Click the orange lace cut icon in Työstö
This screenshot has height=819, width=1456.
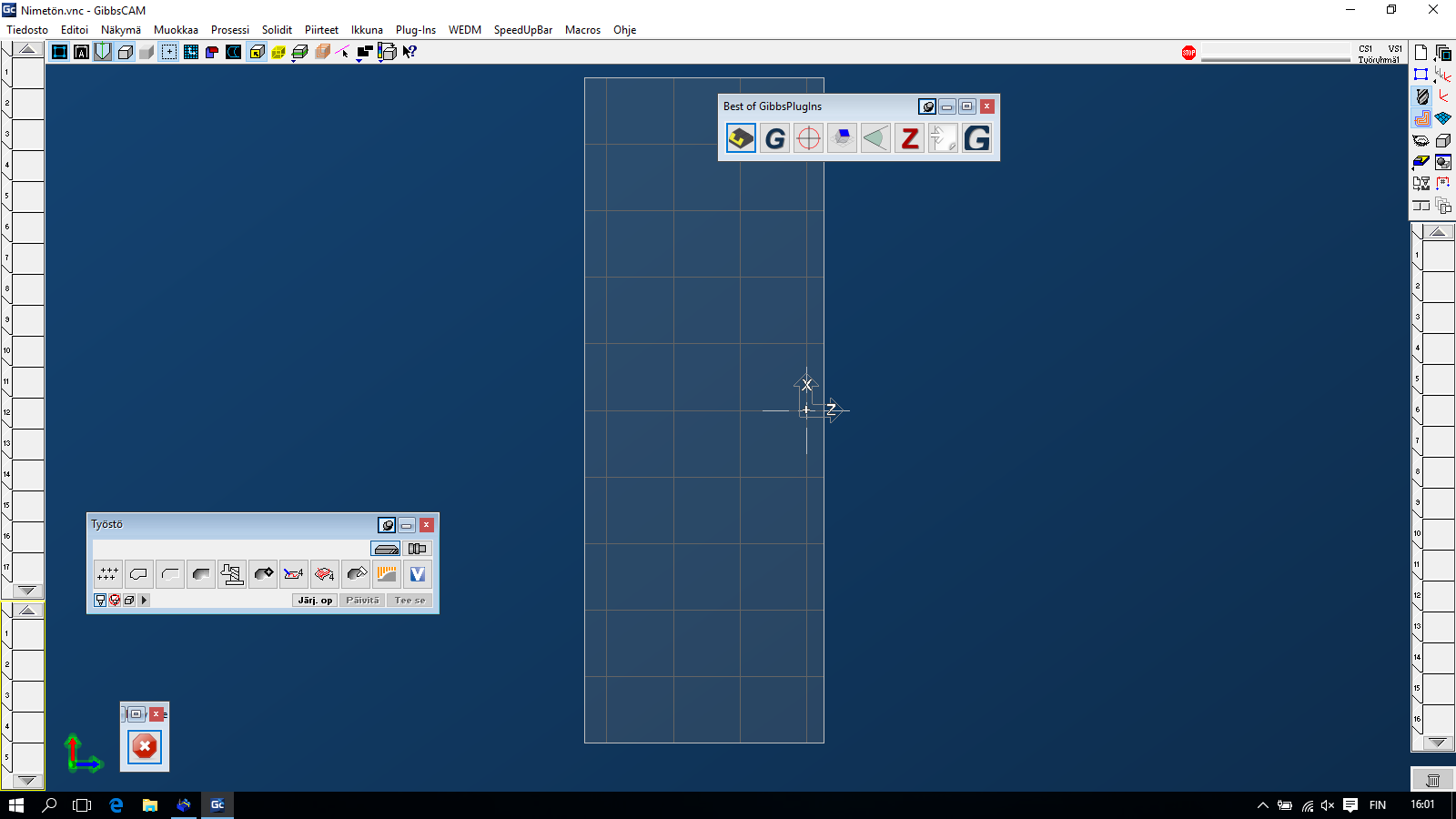click(x=387, y=574)
